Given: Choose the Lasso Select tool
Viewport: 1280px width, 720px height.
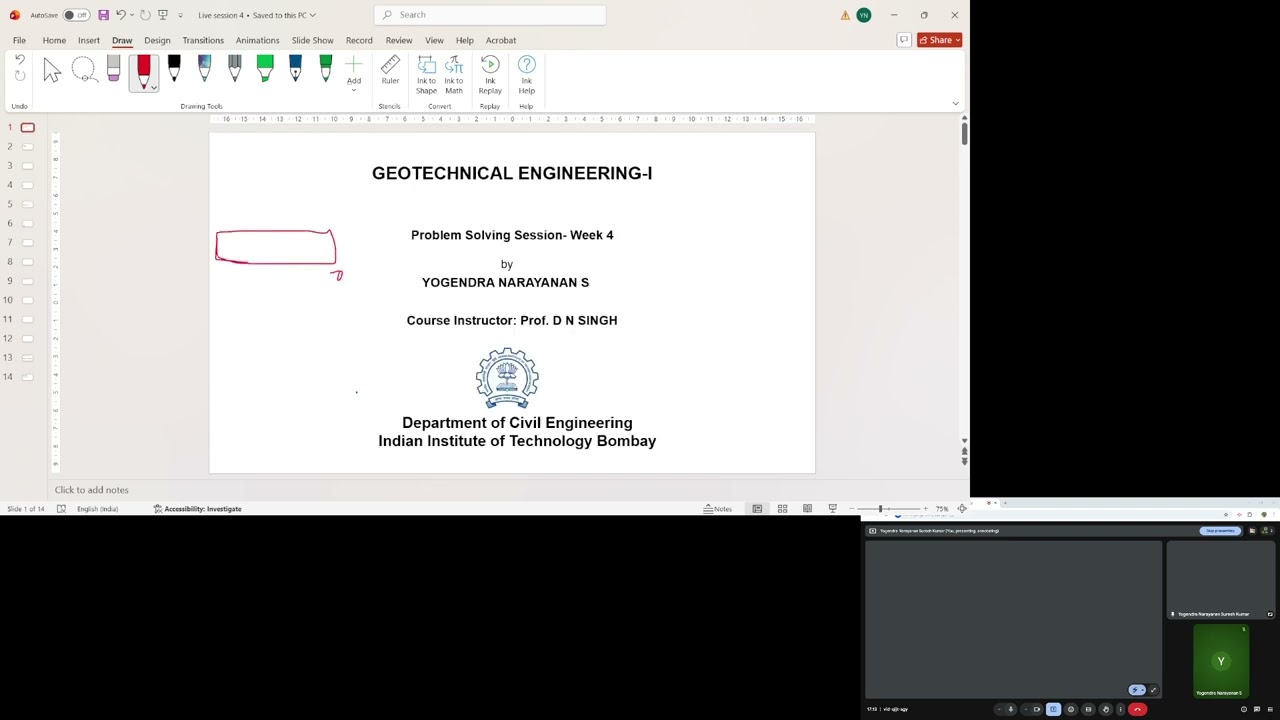Looking at the screenshot, I should coord(83,69).
